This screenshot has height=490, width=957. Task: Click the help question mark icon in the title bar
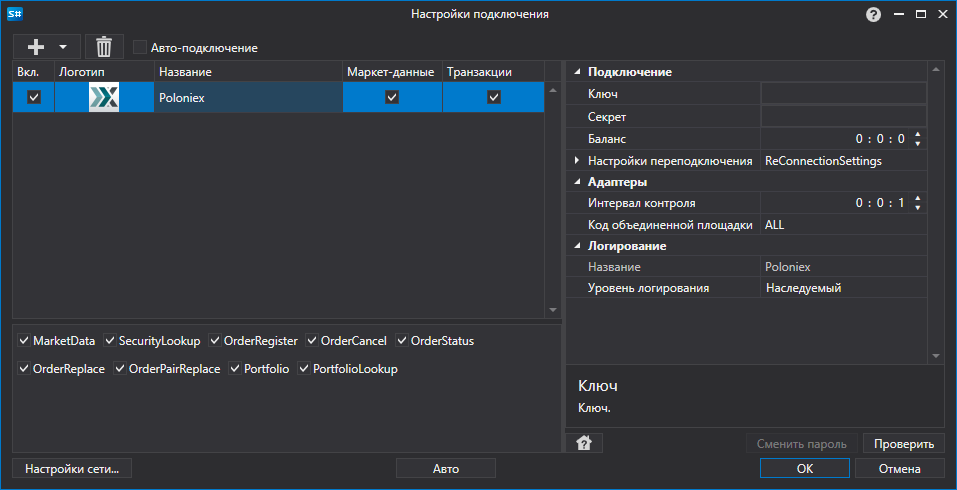click(x=873, y=15)
